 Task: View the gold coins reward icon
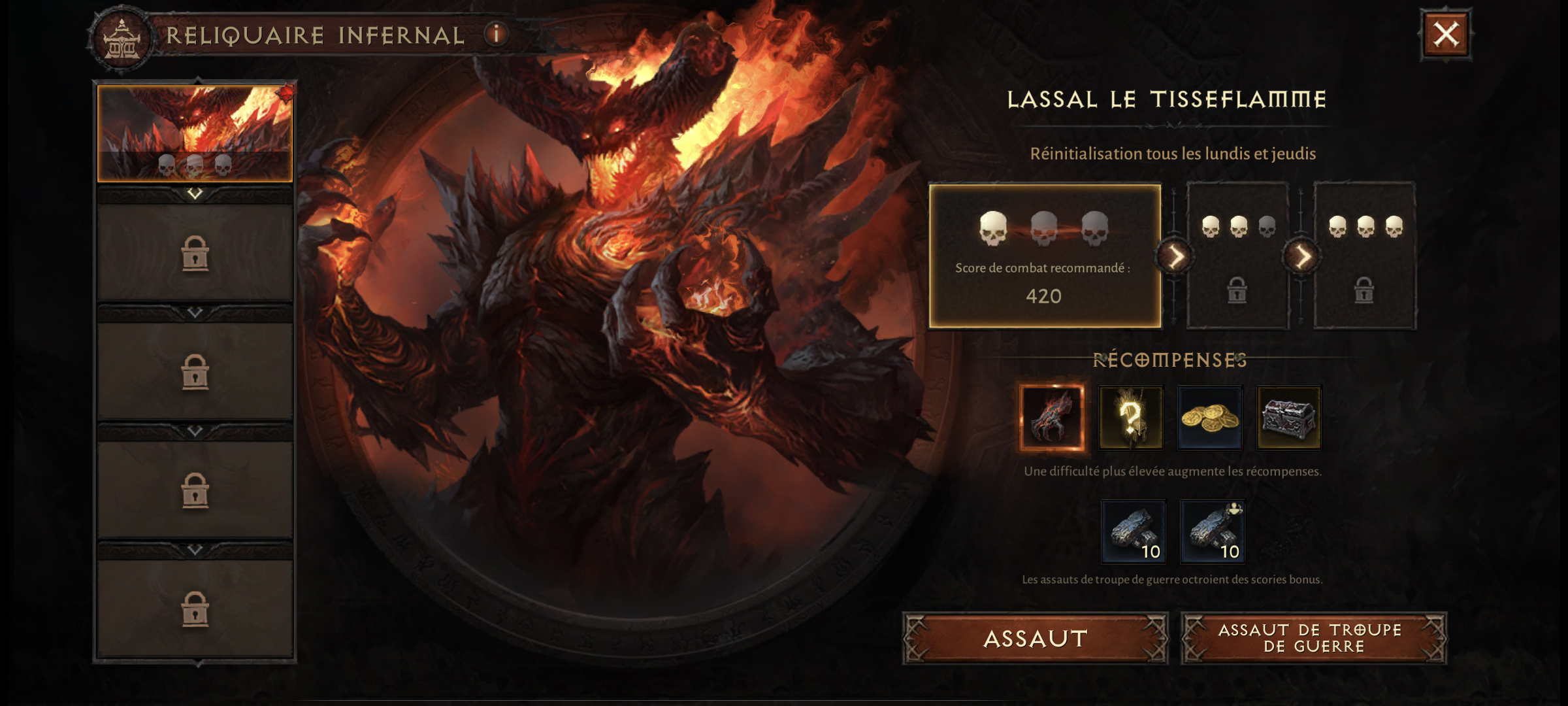(x=1210, y=418)
